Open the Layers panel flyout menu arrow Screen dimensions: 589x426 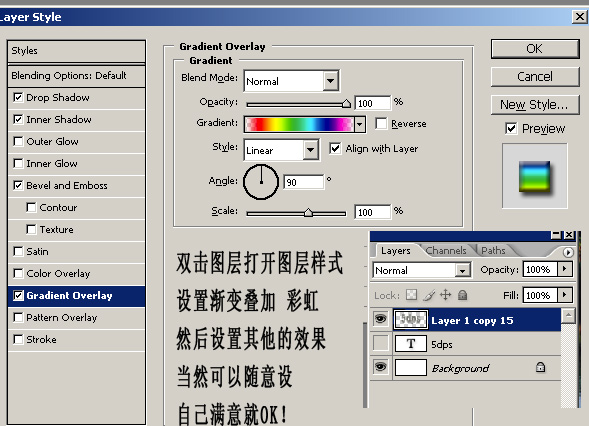pos(568,252)
